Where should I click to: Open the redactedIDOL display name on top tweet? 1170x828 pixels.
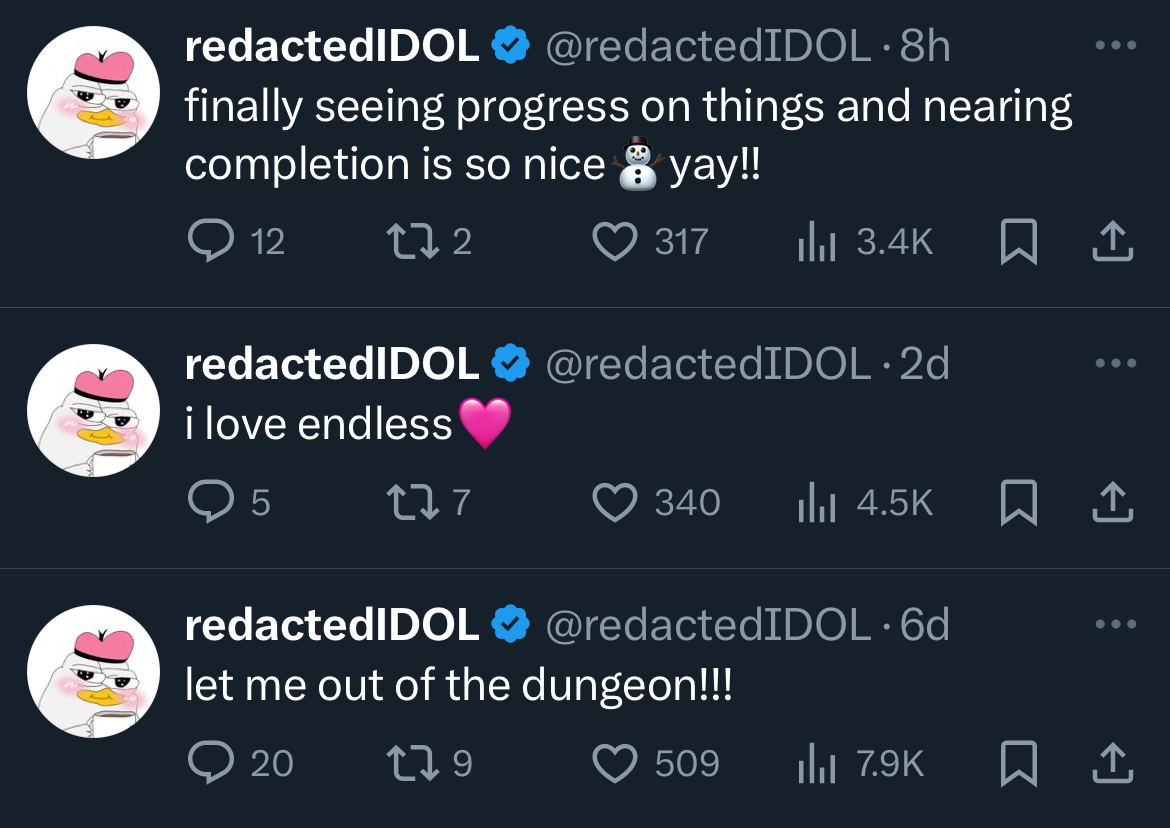[x=332, y=46]
